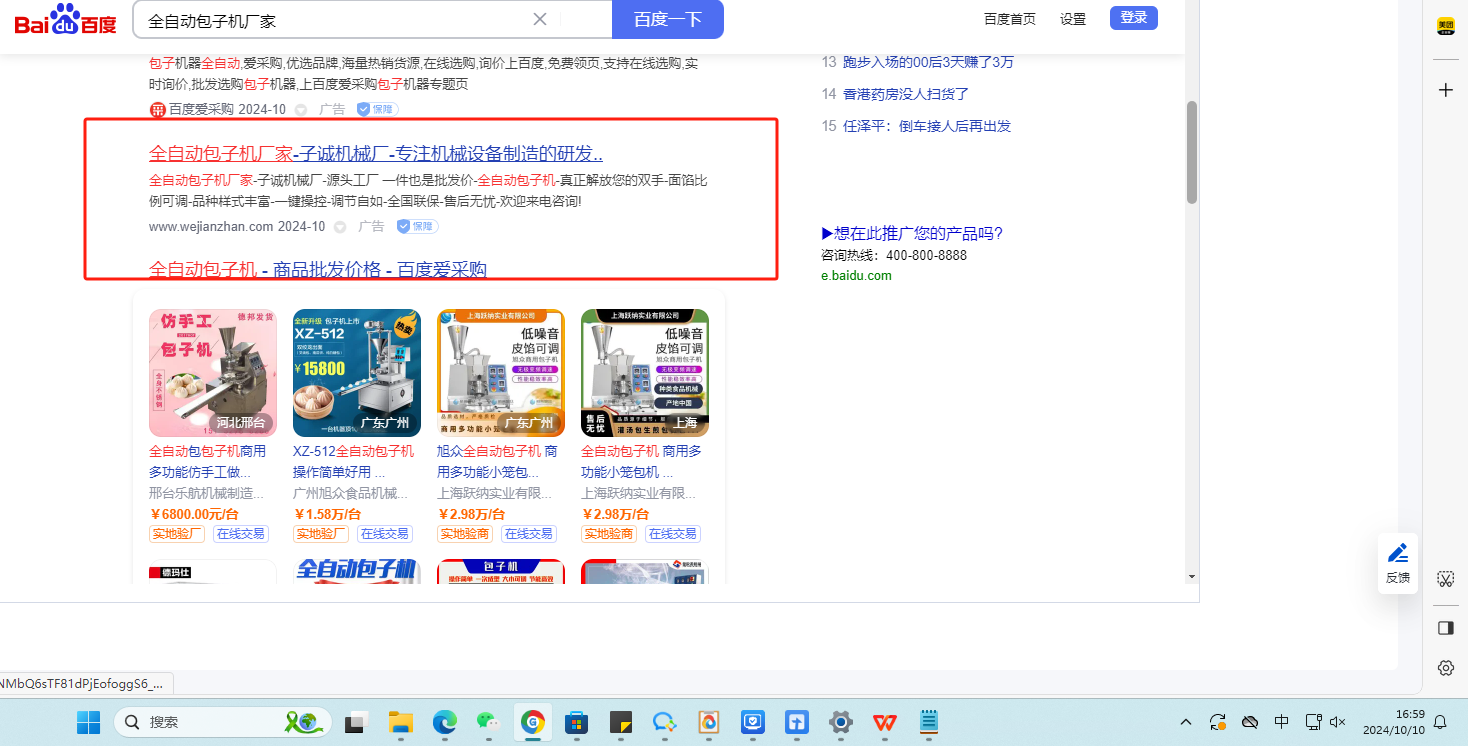Image resolution: width=1468 pixels, height=746 pixels.
Task: Click seller 广州旭众食品机械
Action: point(351,493)
